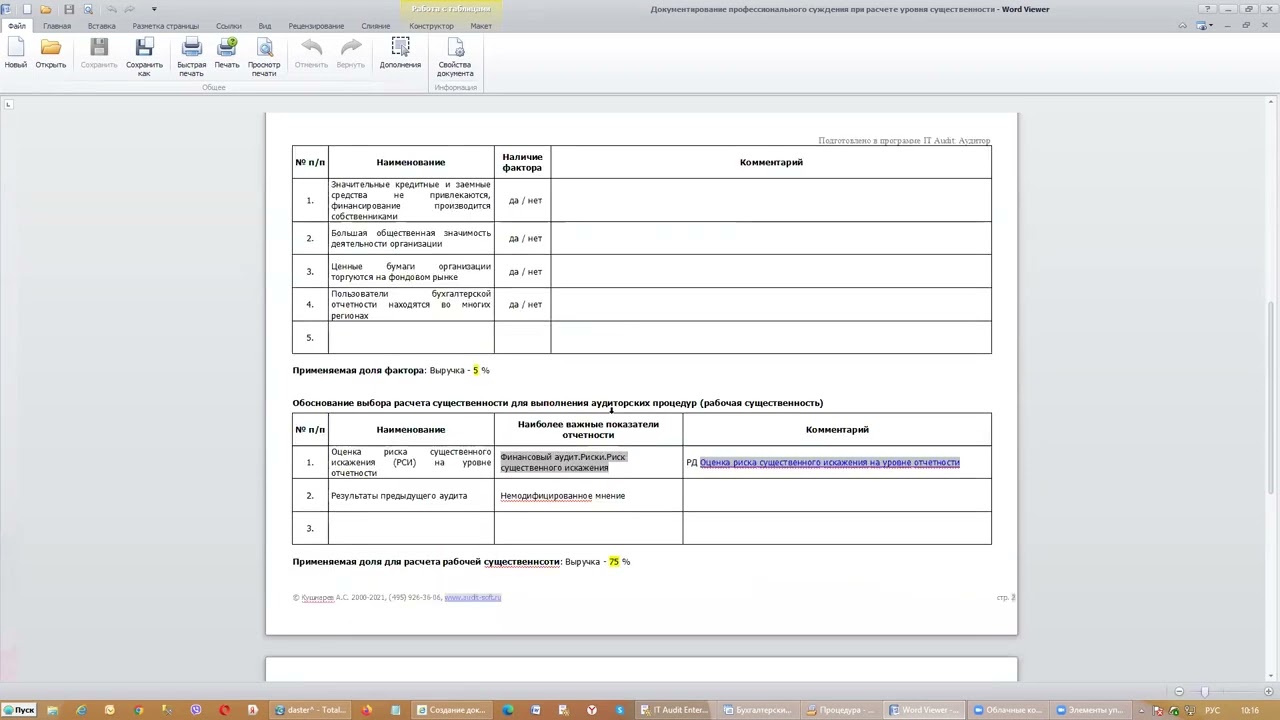Screen dimensions: 1280x720
Task: Click quick access print preview icon
Action: click(x=88, y=9)
